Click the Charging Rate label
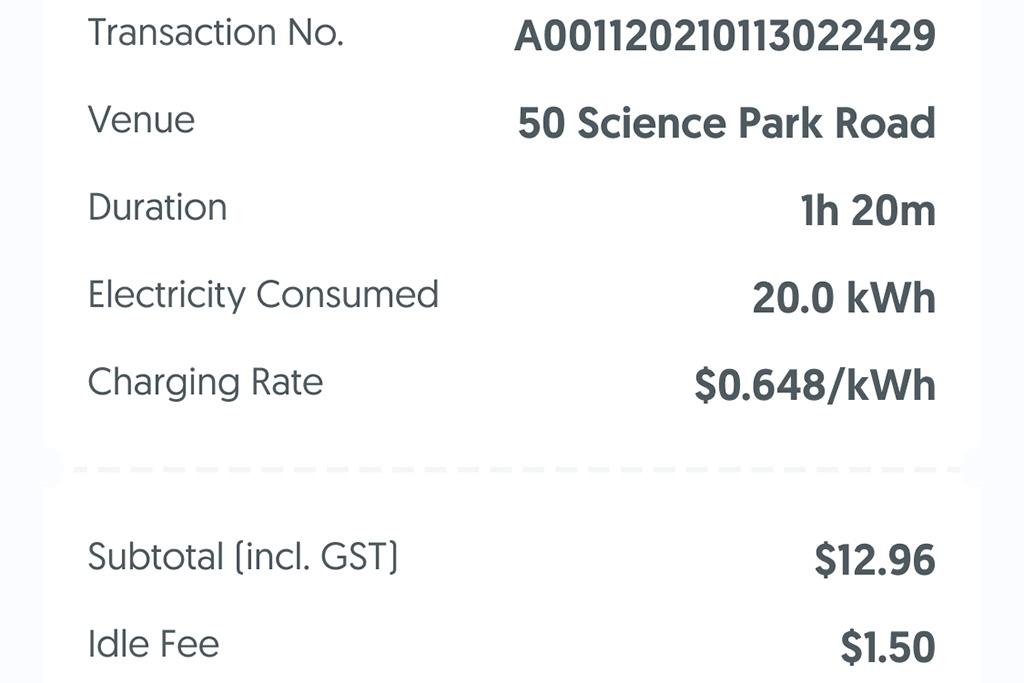Image resolution: width=1024 pixels, height=683 pixels. pos(205,382)
